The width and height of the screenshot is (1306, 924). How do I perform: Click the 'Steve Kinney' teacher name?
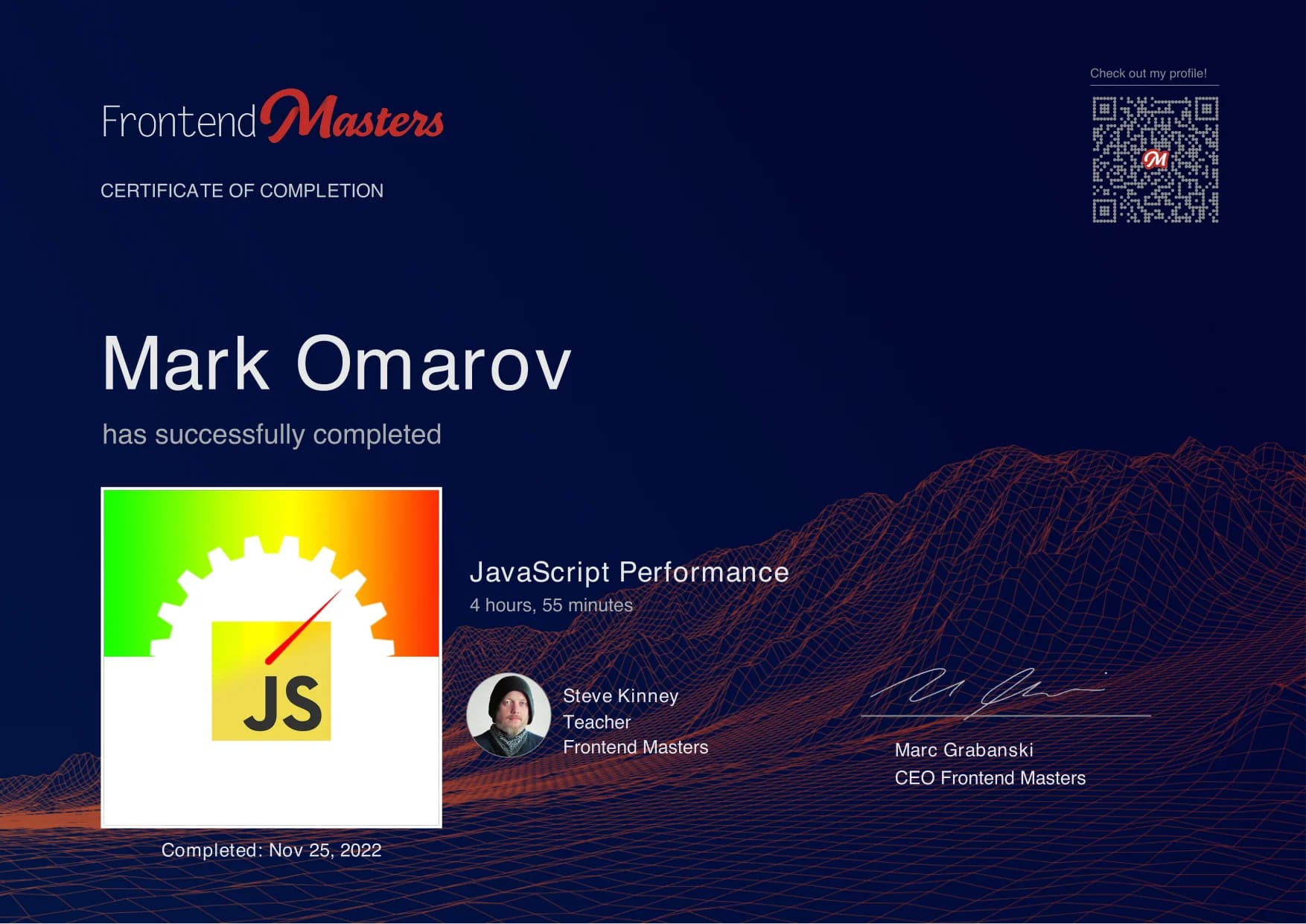pos(621,696)
